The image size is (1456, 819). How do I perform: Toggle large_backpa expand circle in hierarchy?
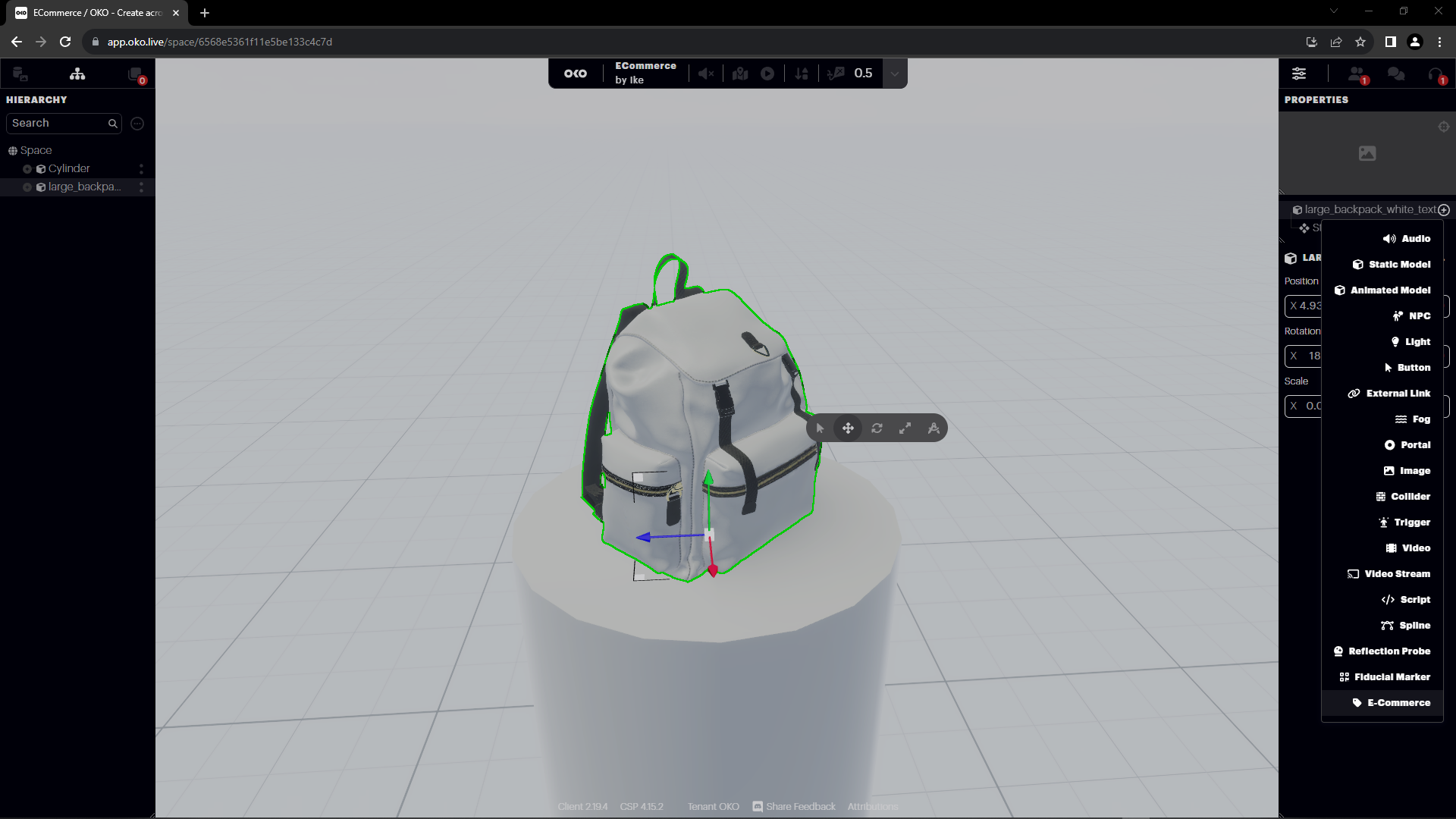[x=27, y=187]
